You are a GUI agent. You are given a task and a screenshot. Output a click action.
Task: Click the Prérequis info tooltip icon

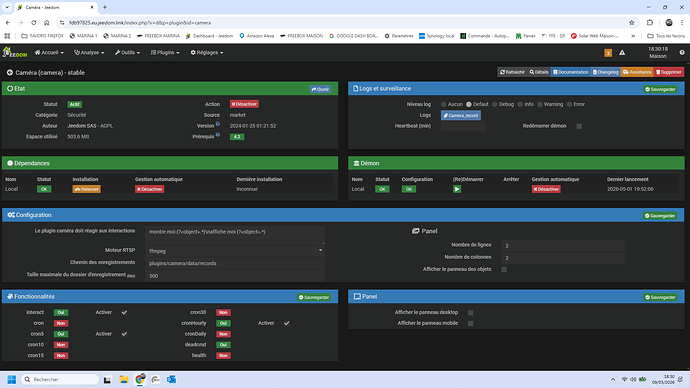(218, 135)
